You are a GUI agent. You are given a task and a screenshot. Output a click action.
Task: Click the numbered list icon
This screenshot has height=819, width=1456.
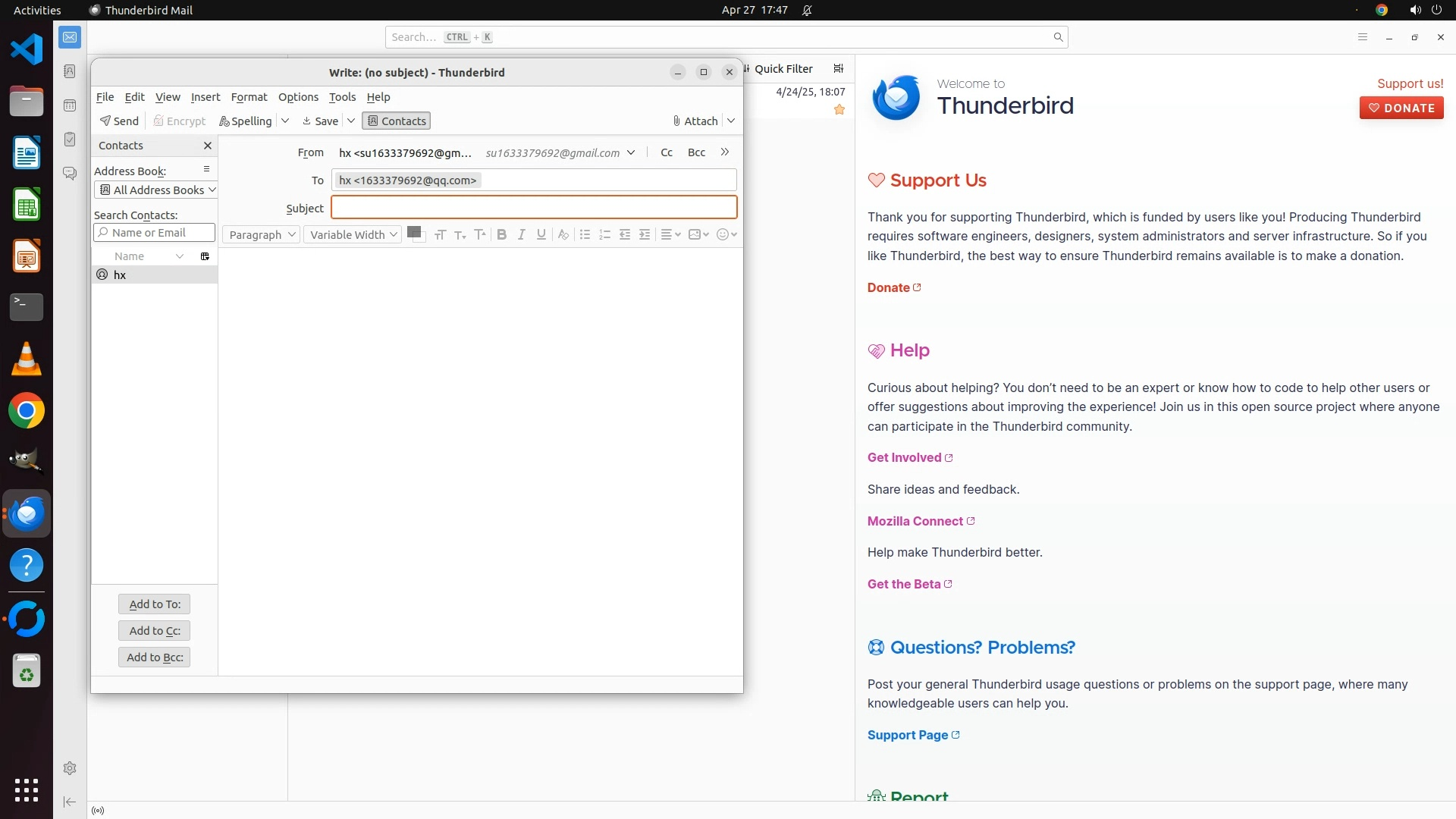pyautogui.click(x=604, y=235)
